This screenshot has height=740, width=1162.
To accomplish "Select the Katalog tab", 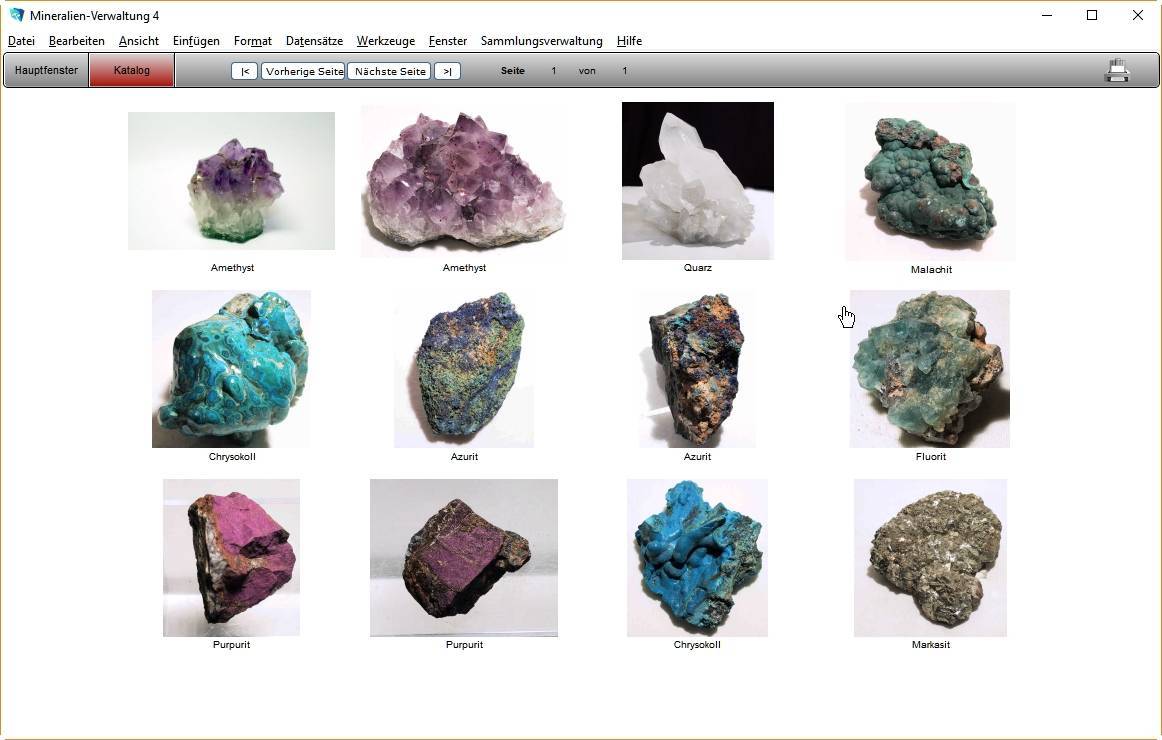I will tap(132, 71).
